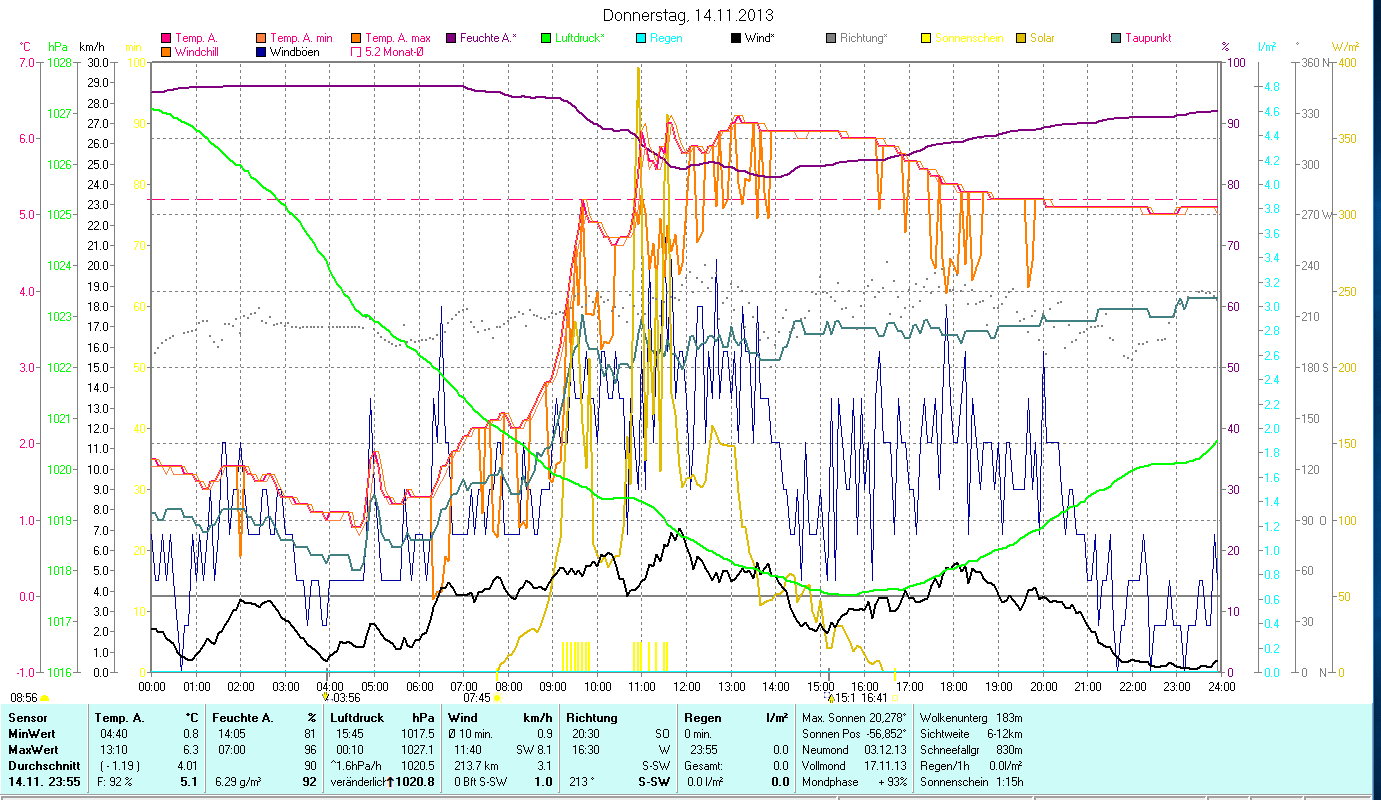Screen dimensions: 1381x800
Task: Click the current temperature value 5.1
Action: pos(190,781)
